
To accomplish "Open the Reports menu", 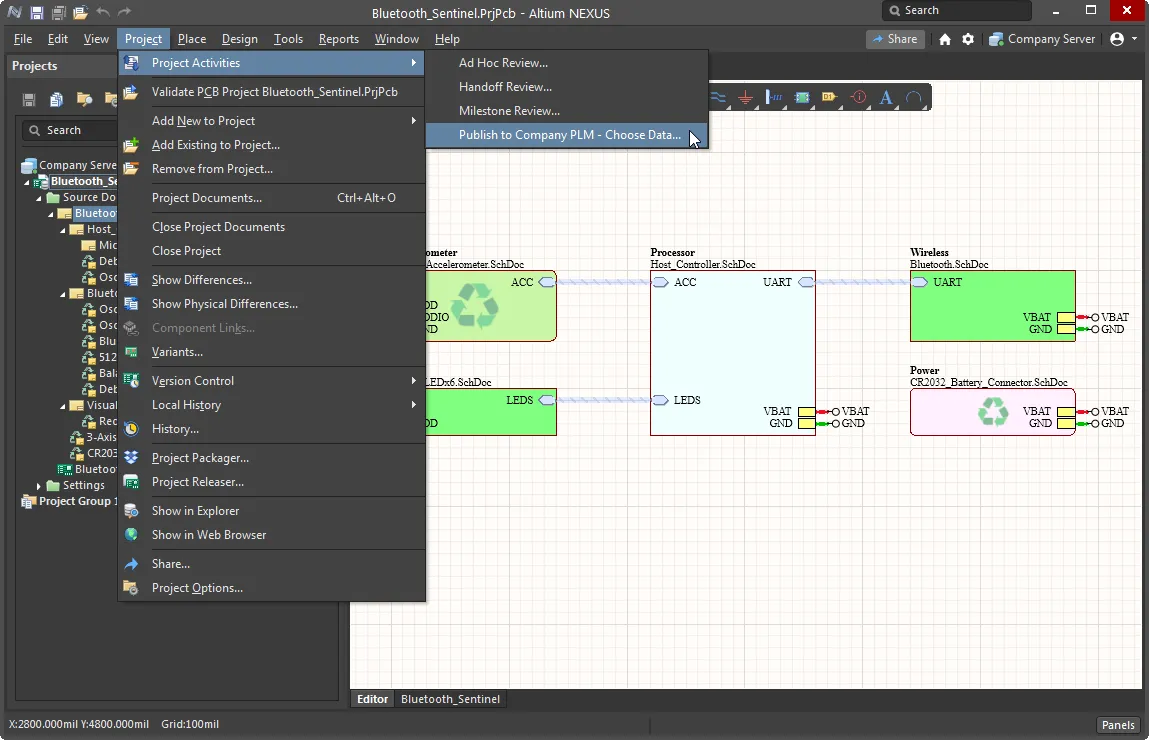I will 339,39.
